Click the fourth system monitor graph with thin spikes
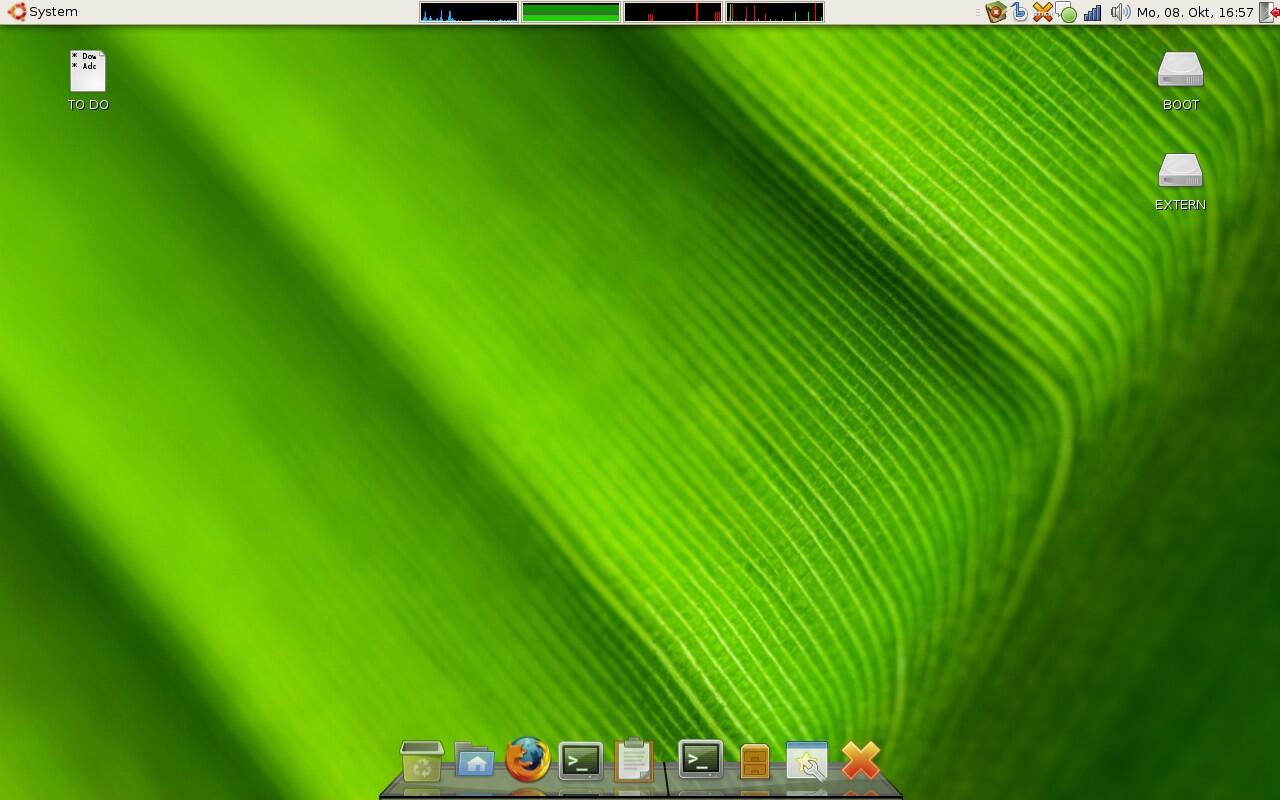Screen dimensions: 1280x800 pos(775,12)
